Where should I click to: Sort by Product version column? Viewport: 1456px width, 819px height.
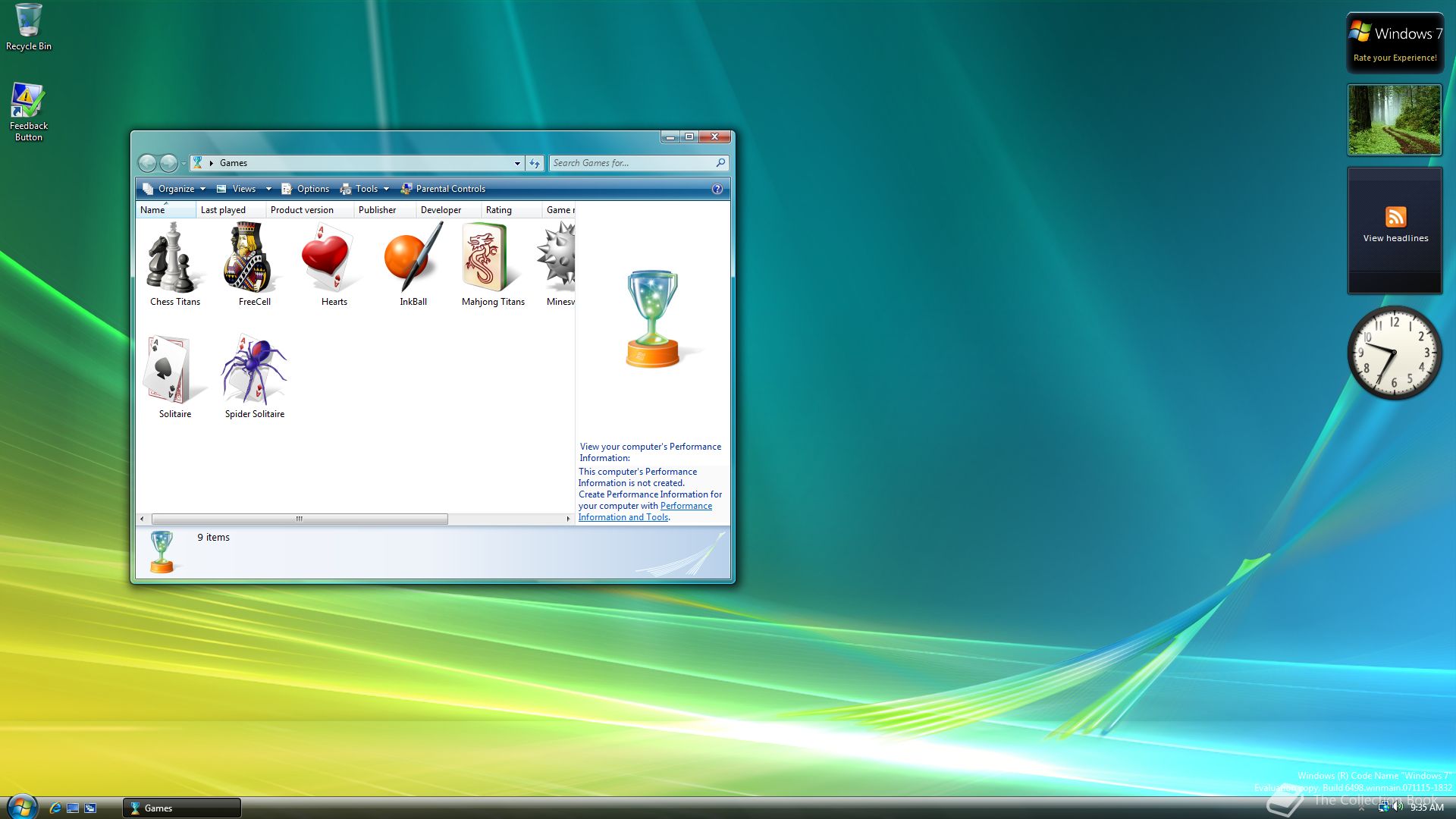[x=309, y=210]
